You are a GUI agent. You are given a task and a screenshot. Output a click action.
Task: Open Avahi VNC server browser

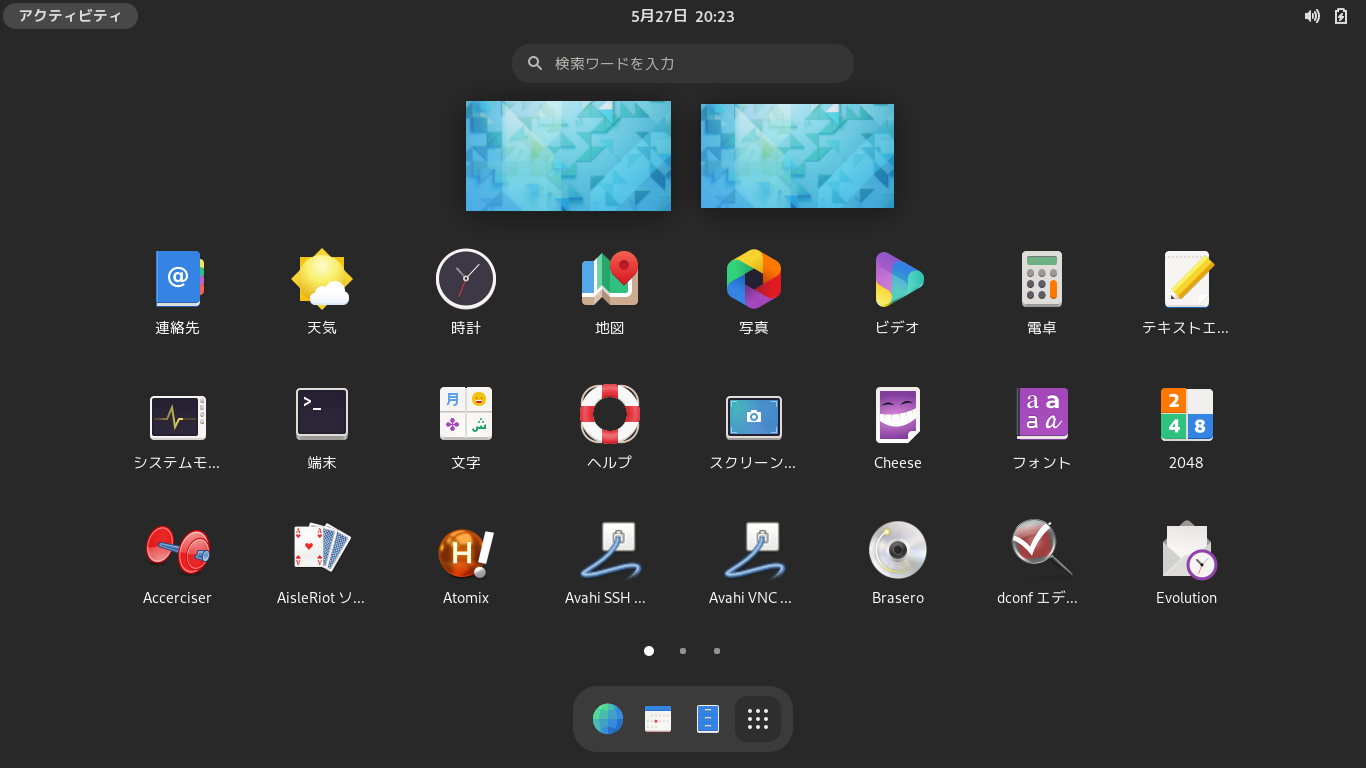[754, 549]
